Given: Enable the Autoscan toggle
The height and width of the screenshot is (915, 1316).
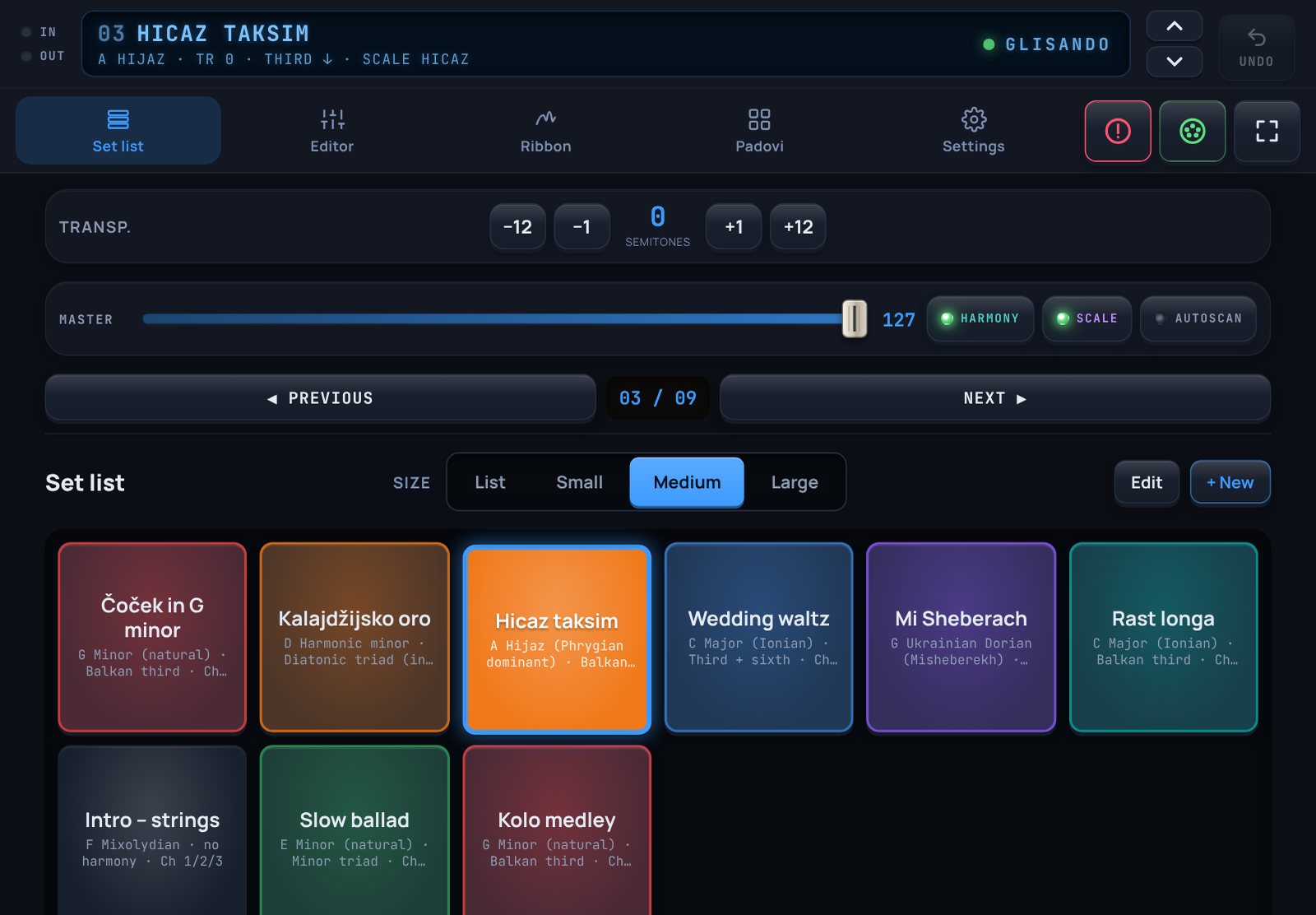Looking at the screenshot, I should point(1198,318).
